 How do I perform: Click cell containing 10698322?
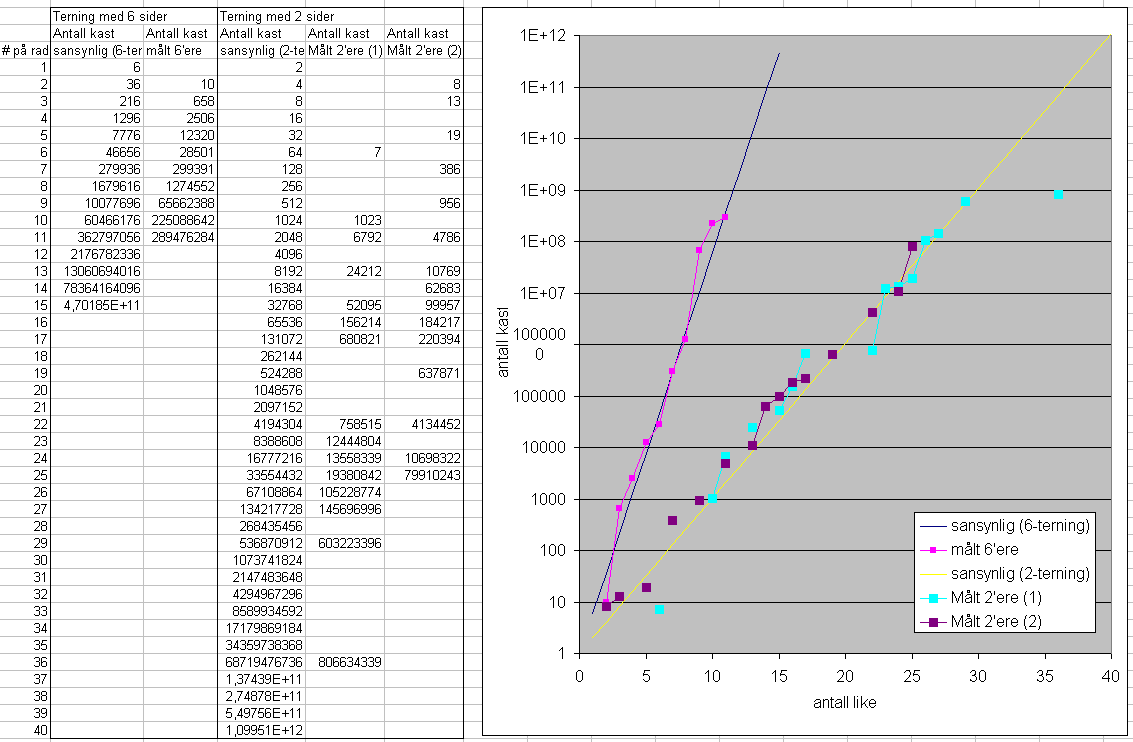(x=423, y=458)
